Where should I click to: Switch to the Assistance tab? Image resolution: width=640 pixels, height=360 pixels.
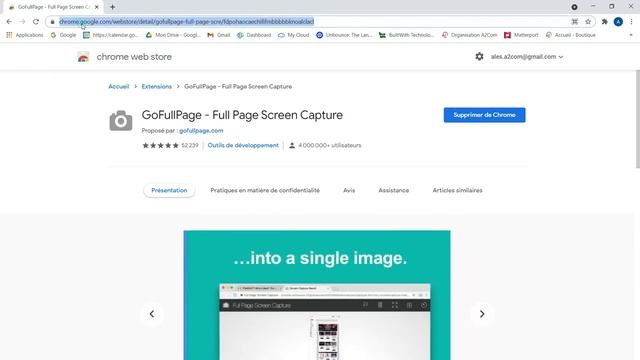click(x=393, y=190)
